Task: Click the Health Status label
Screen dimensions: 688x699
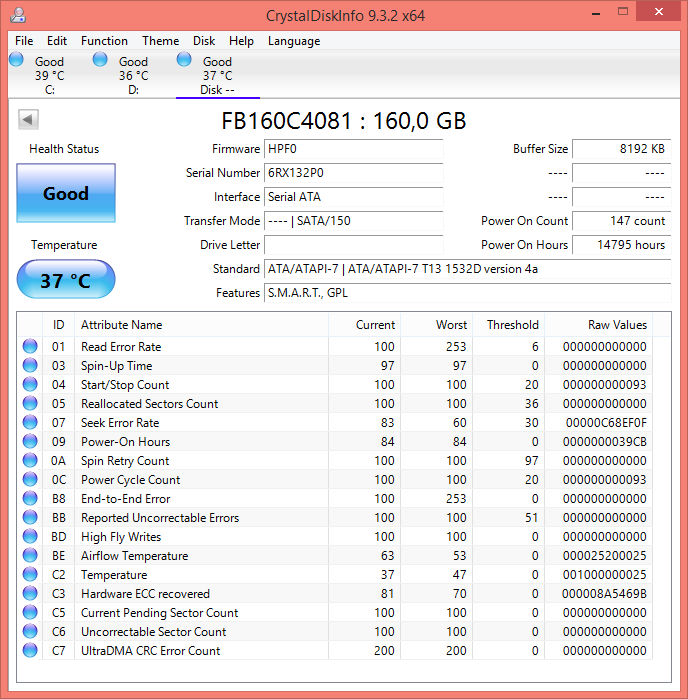Action: point(64,149)
